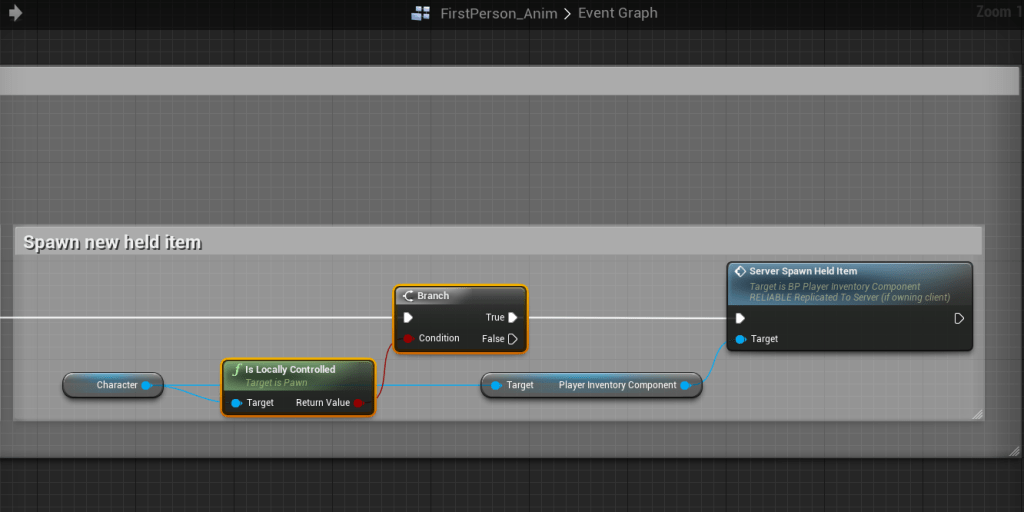Click the Branch node input execution pin

(x=408, y=318)
